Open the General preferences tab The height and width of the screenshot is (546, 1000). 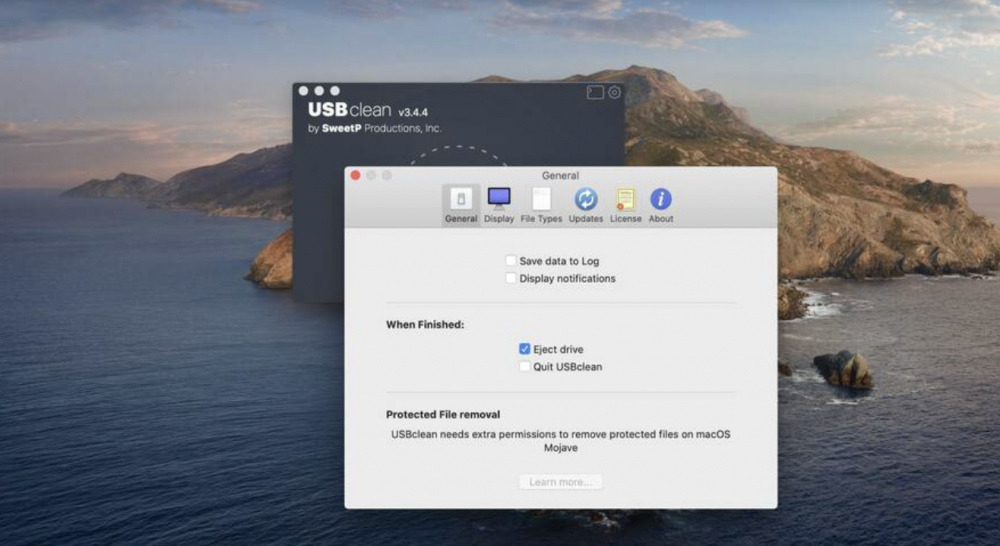[x=460, y=205]
